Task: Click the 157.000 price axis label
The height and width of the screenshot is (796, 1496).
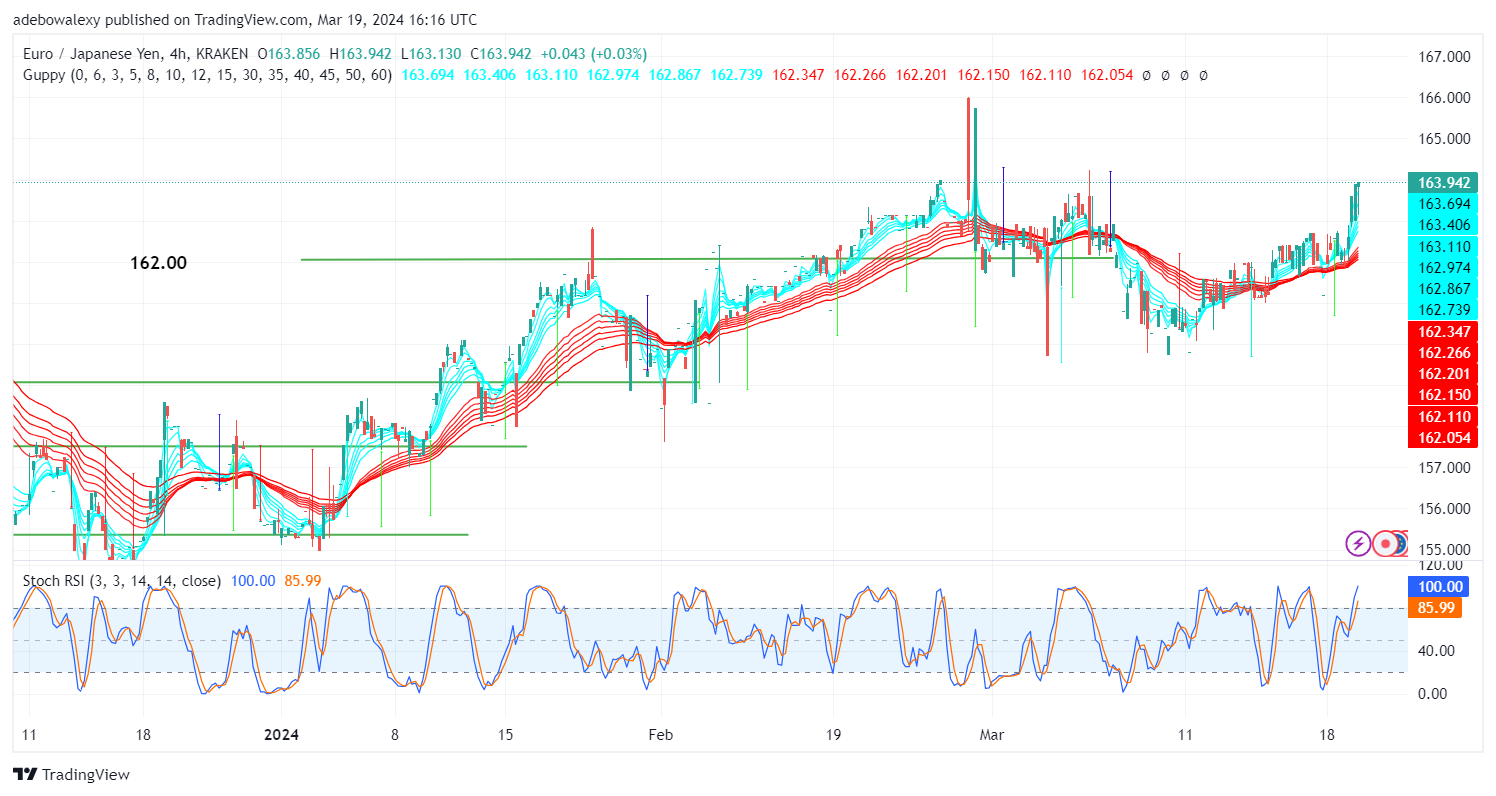Action: [x=1442, y=467]
